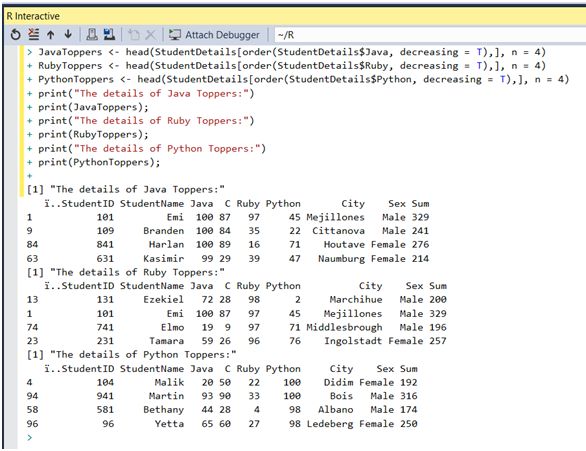Click the Save Workspace disk icon
The image size is (586, 451).
point(109,34)
